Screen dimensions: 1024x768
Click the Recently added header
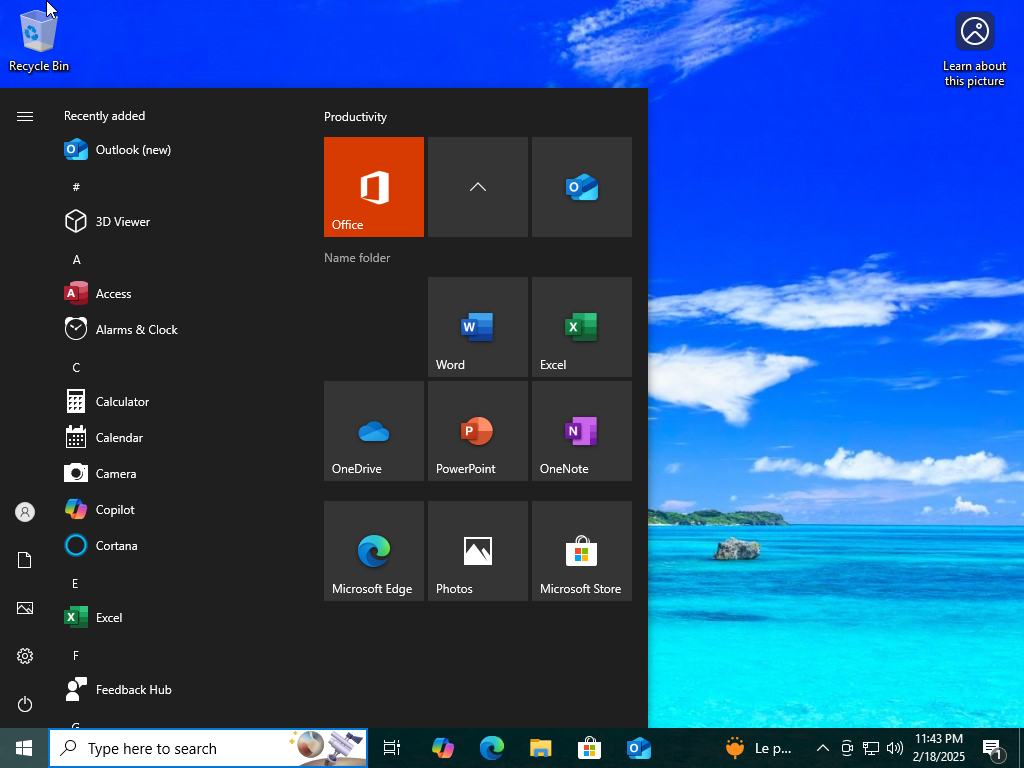104,116
